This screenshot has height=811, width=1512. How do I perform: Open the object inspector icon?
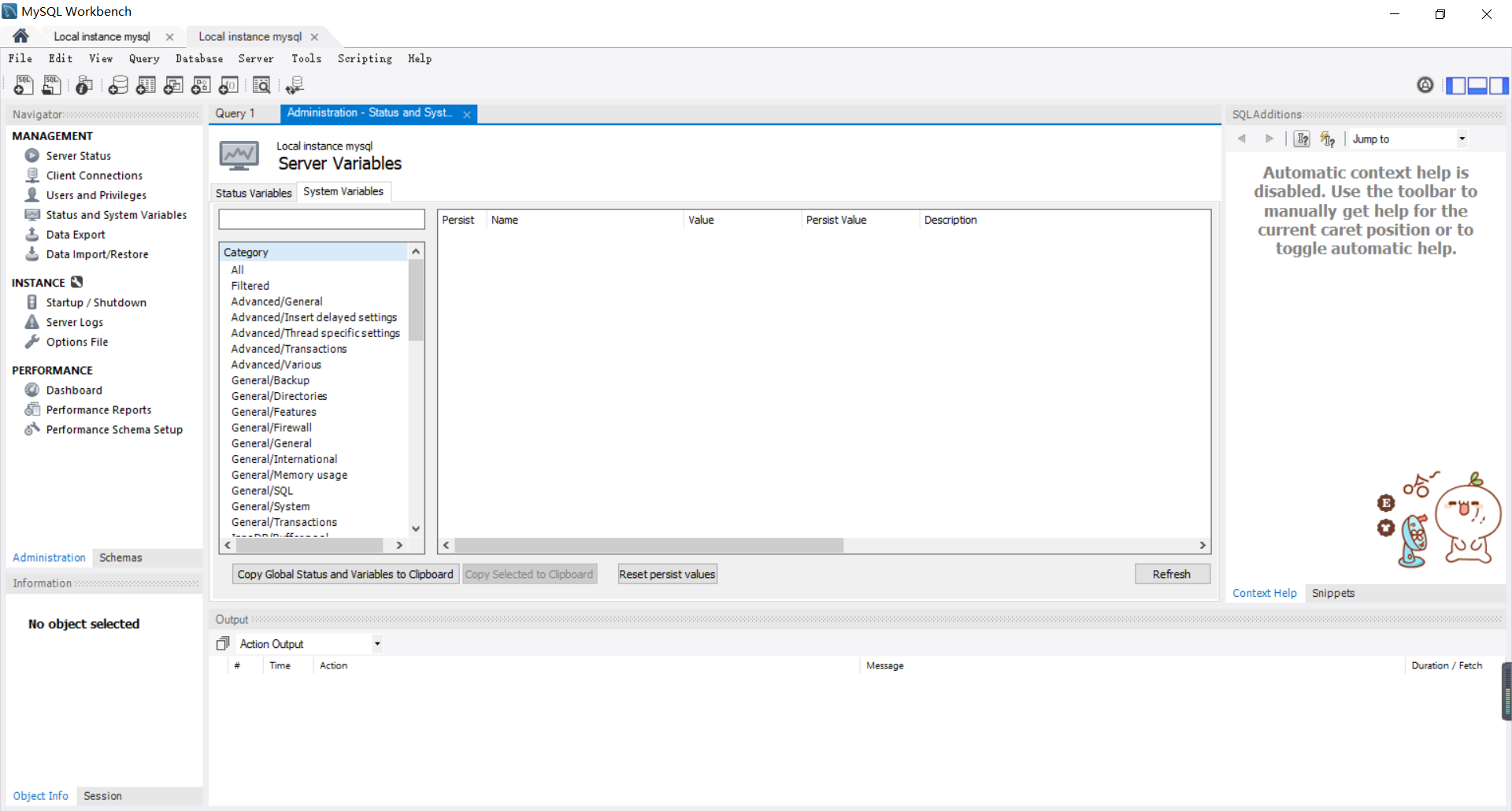tap(84, 85)
